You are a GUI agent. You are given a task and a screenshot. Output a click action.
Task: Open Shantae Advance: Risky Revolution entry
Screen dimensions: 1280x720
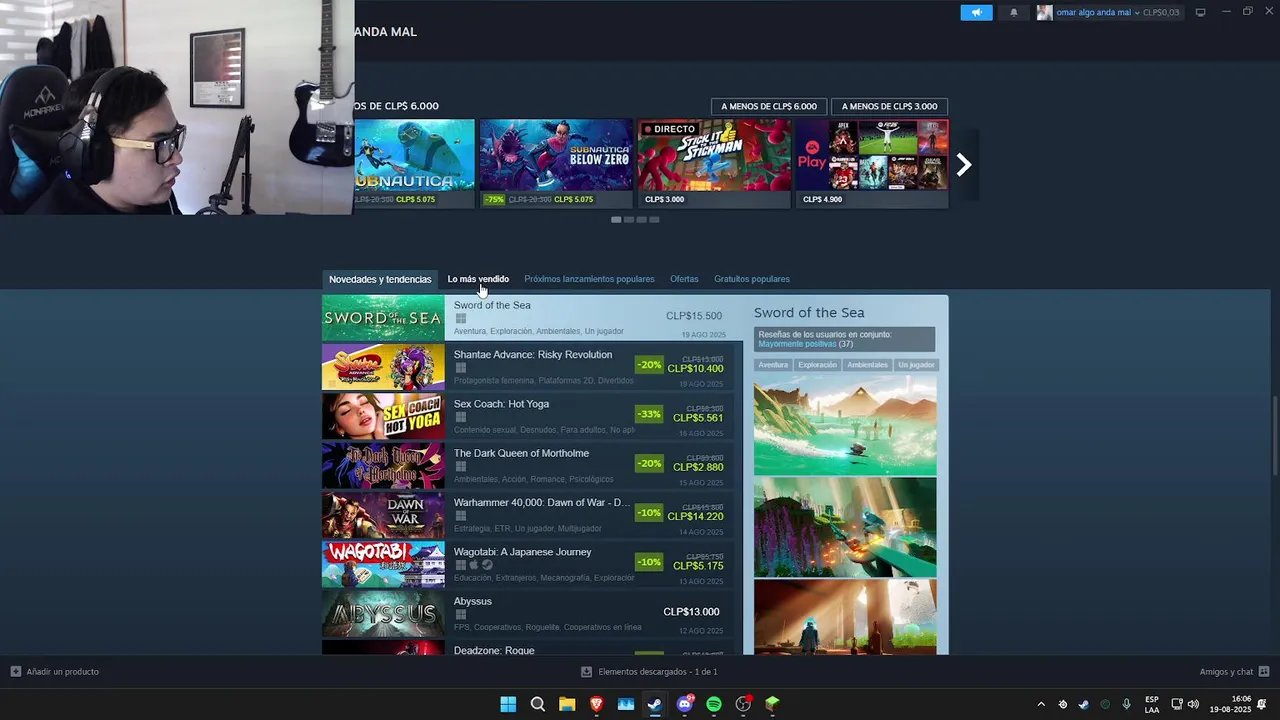point(527,367)
